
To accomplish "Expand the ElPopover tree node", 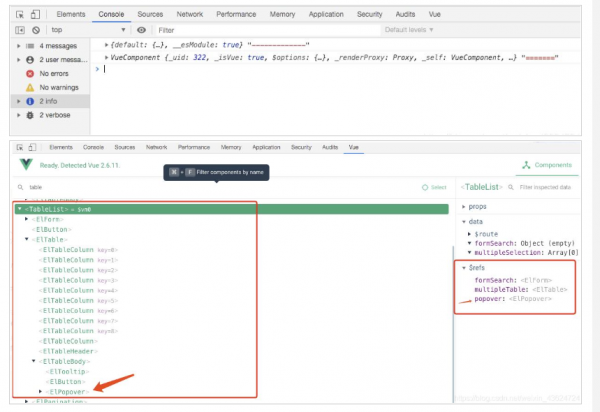I will coord(41,391).
